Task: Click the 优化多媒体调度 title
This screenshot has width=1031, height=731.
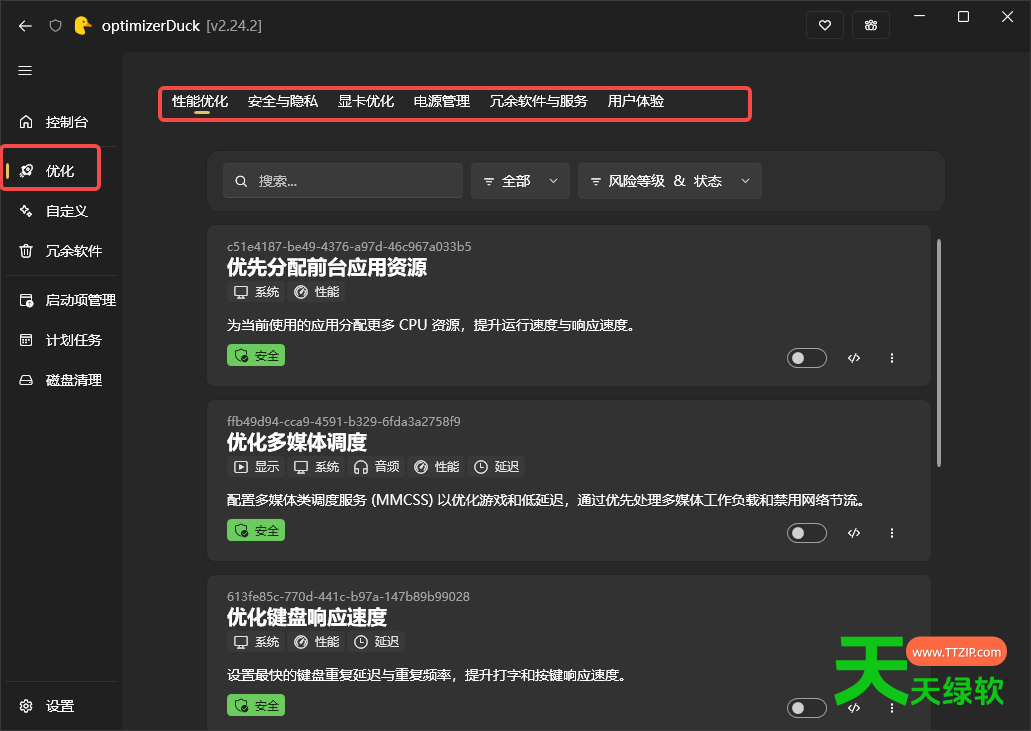Action: click(297, 442)
